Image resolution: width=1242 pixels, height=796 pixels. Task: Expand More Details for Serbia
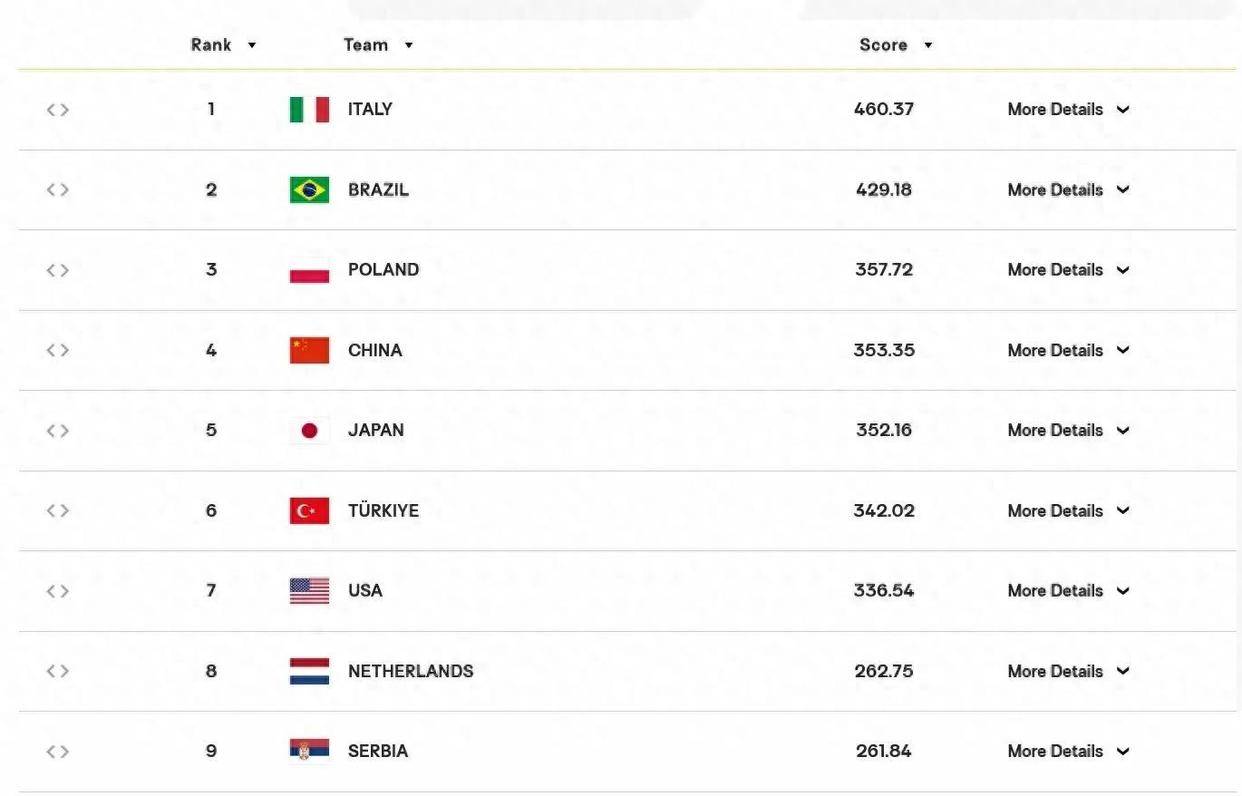pos(1068,751)
